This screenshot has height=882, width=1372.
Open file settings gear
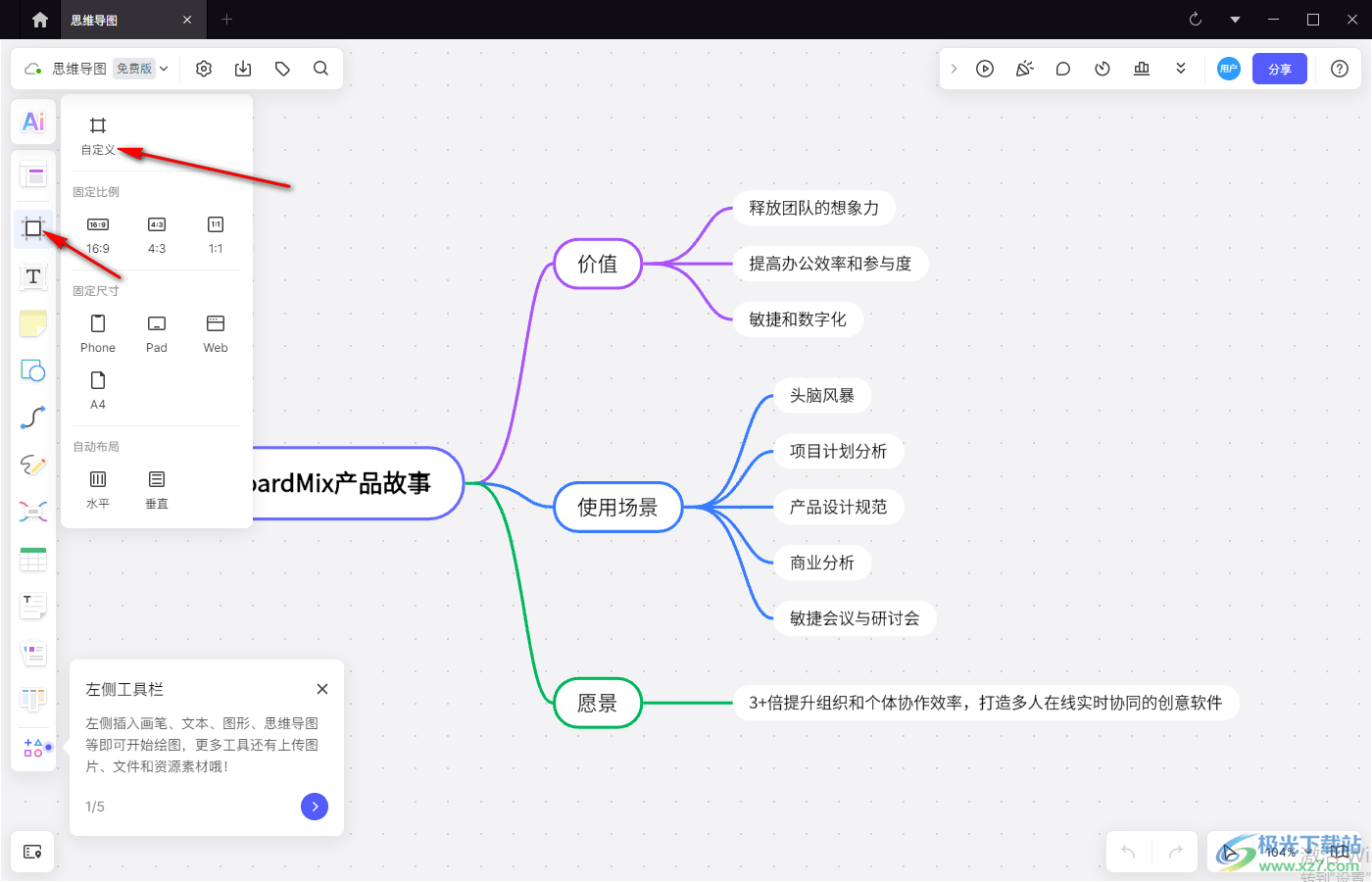(x=204, y=69)
